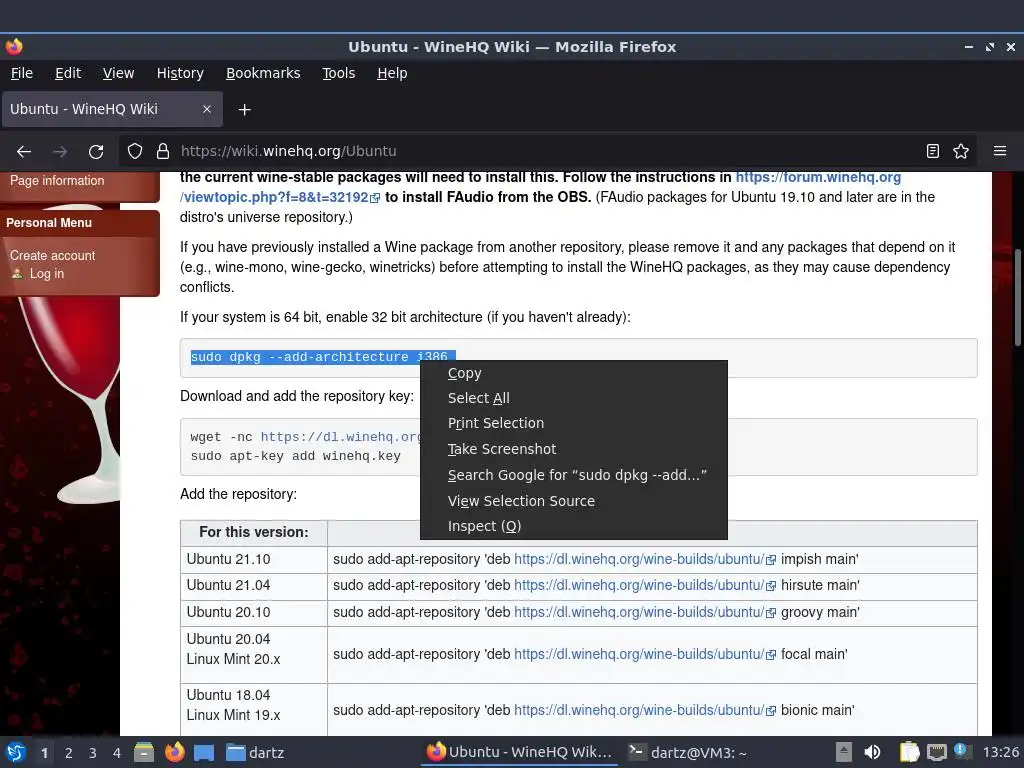
Task: Open the winehq link in Ubuntu 18.04 row
Action: pos(639,711)
